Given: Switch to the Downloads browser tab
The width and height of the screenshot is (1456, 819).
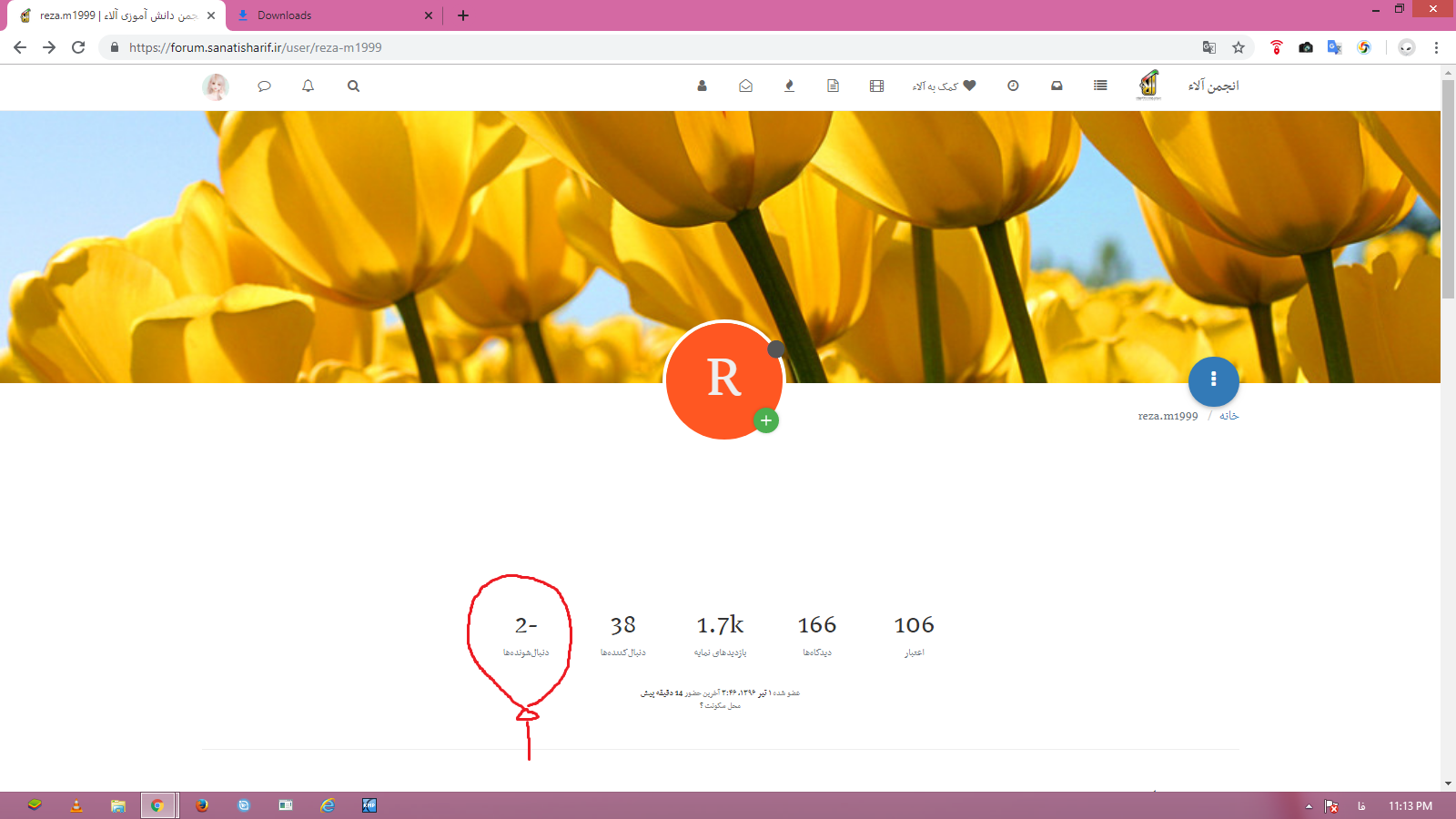Looking at the screenshot, I should click(333, 15).
